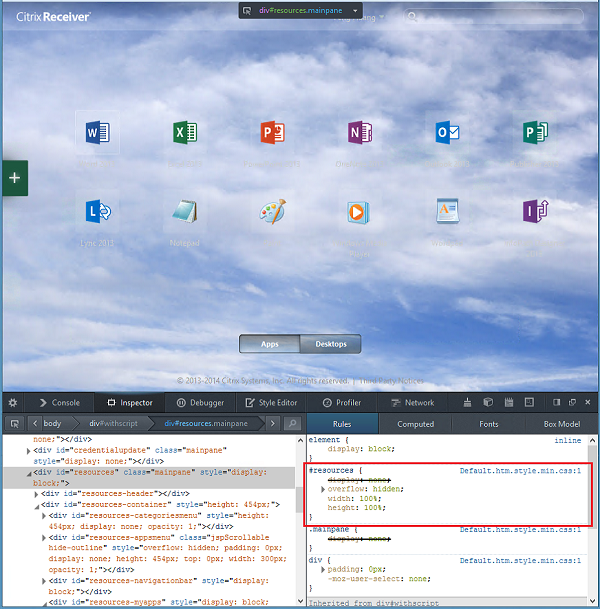
Task: Select body in the breadcrumb bar
Action: click(51, 424)
